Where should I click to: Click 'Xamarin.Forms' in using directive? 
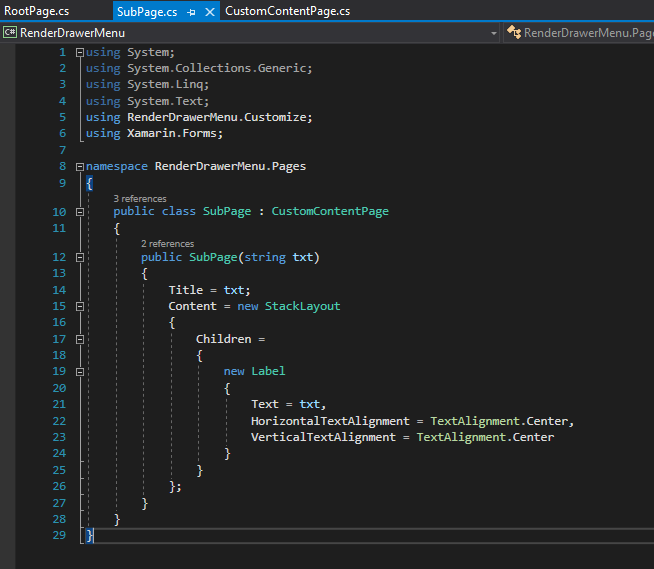coord(172,133)
